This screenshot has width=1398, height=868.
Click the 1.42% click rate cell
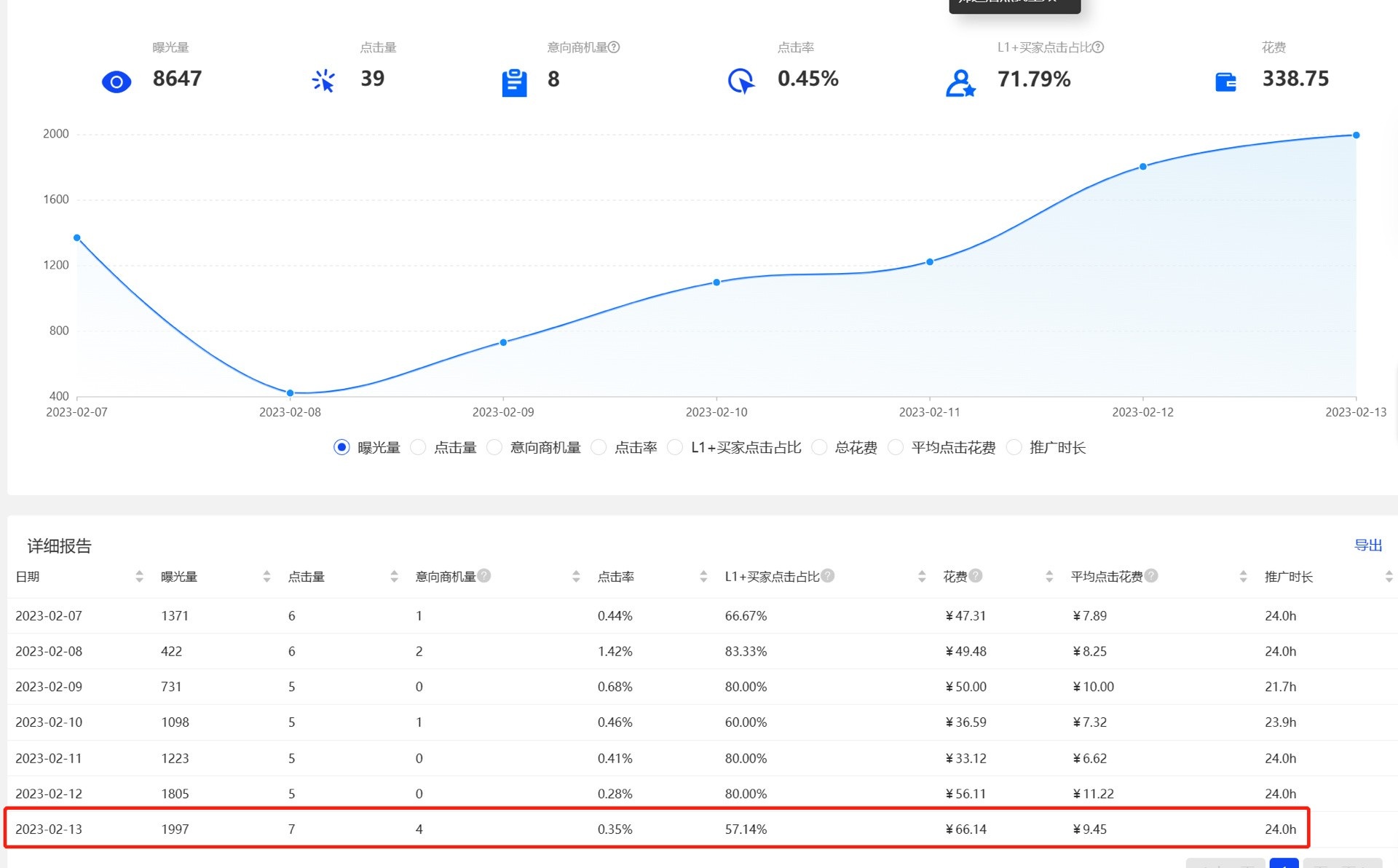[615, 652]
